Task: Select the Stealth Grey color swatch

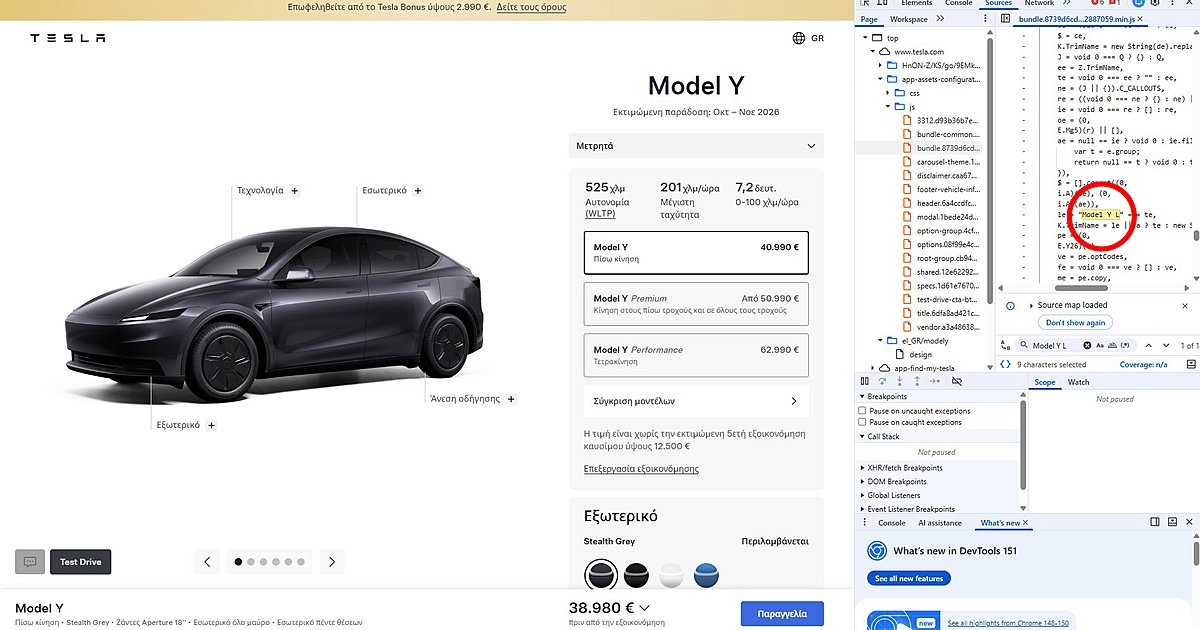Action: coord(600,575)
